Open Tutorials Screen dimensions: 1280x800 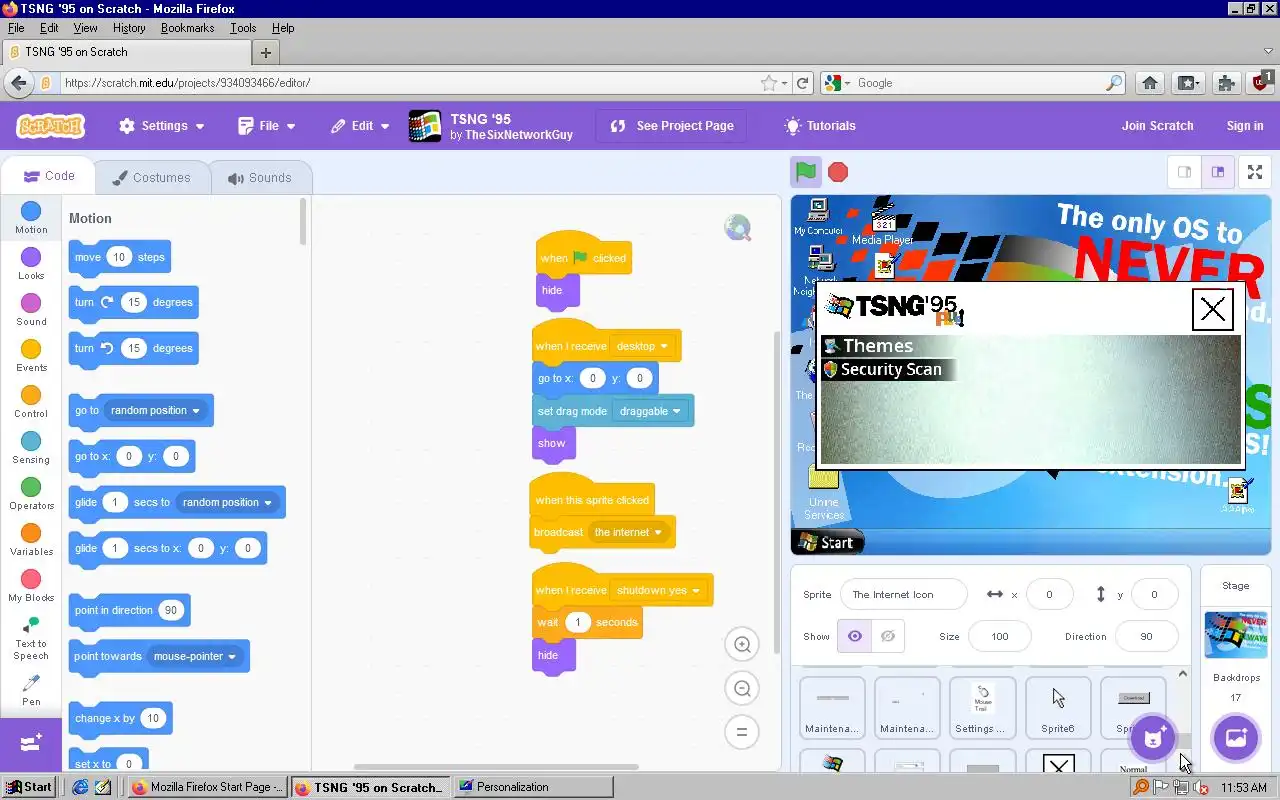820,126
